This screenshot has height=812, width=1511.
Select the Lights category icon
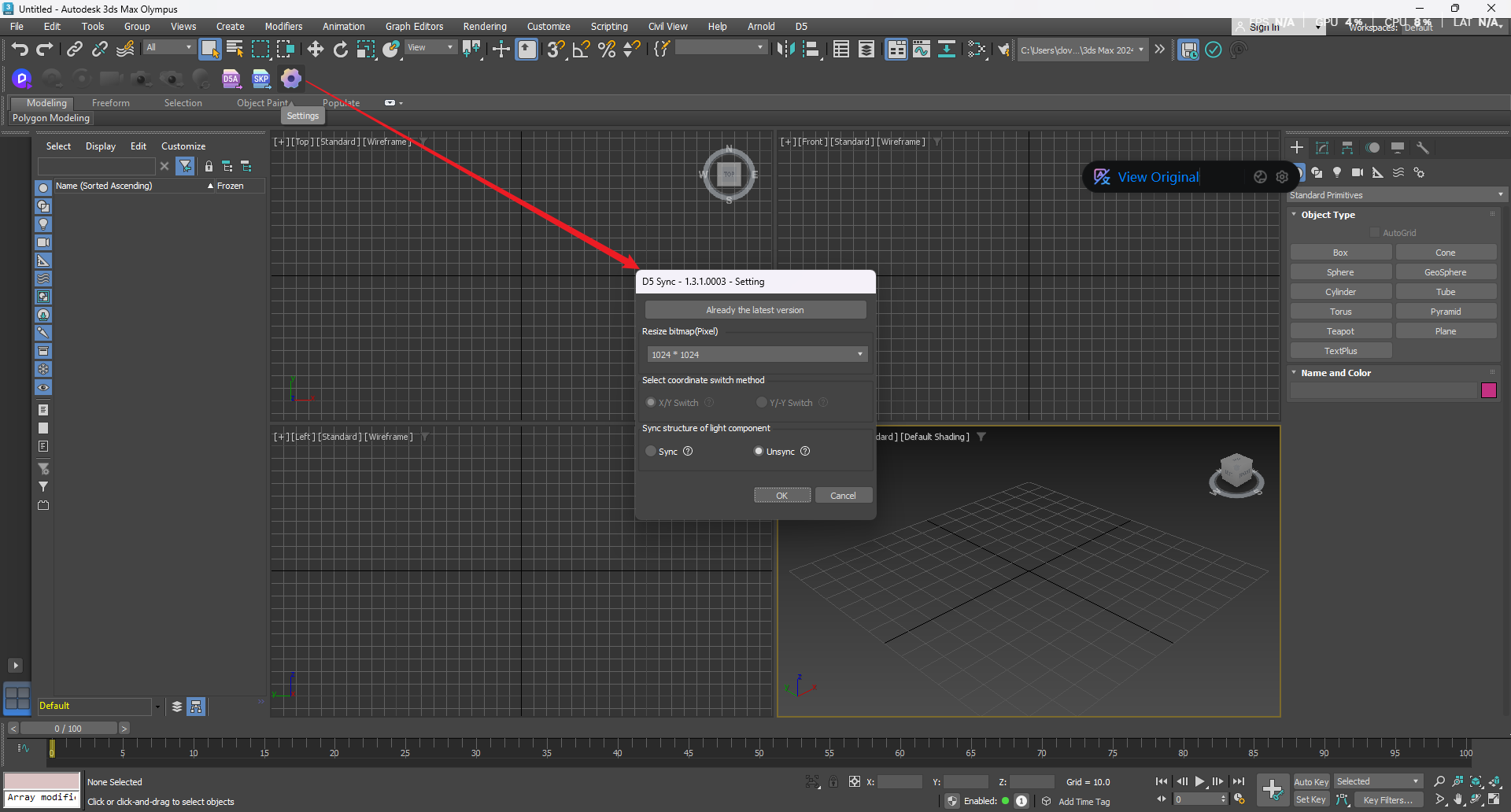tap(1337, 172)
